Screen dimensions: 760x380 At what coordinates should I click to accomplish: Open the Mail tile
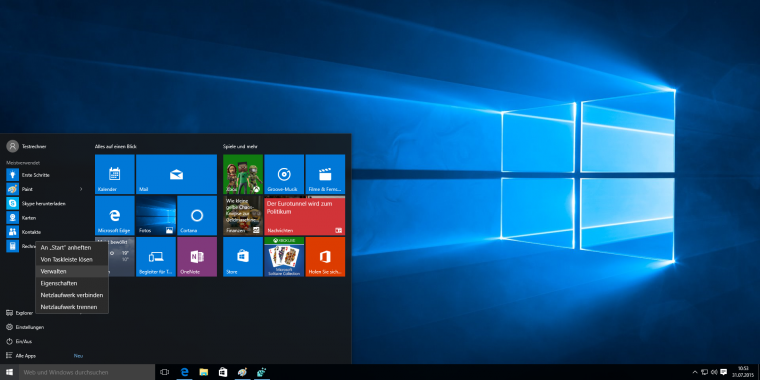(x=176, y=174)
